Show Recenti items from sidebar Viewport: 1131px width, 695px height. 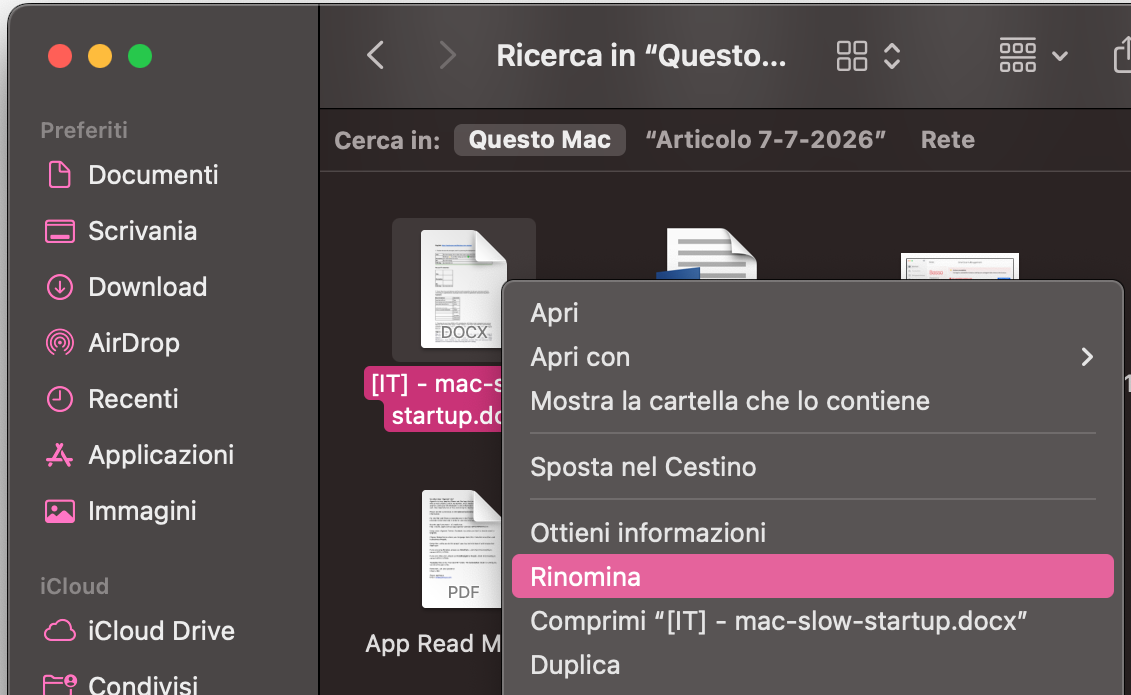(x=133, y=399)
